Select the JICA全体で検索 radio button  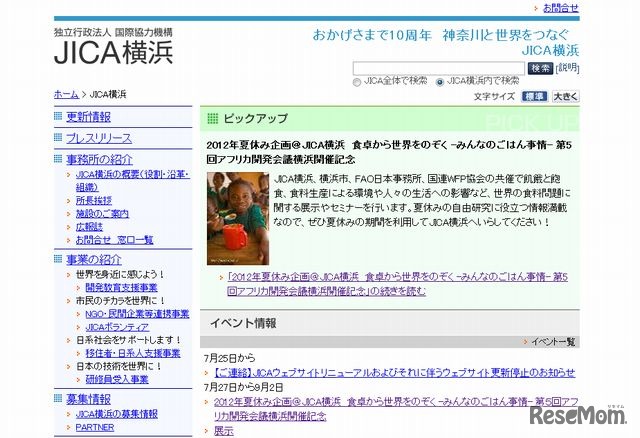tap(357, 82)
